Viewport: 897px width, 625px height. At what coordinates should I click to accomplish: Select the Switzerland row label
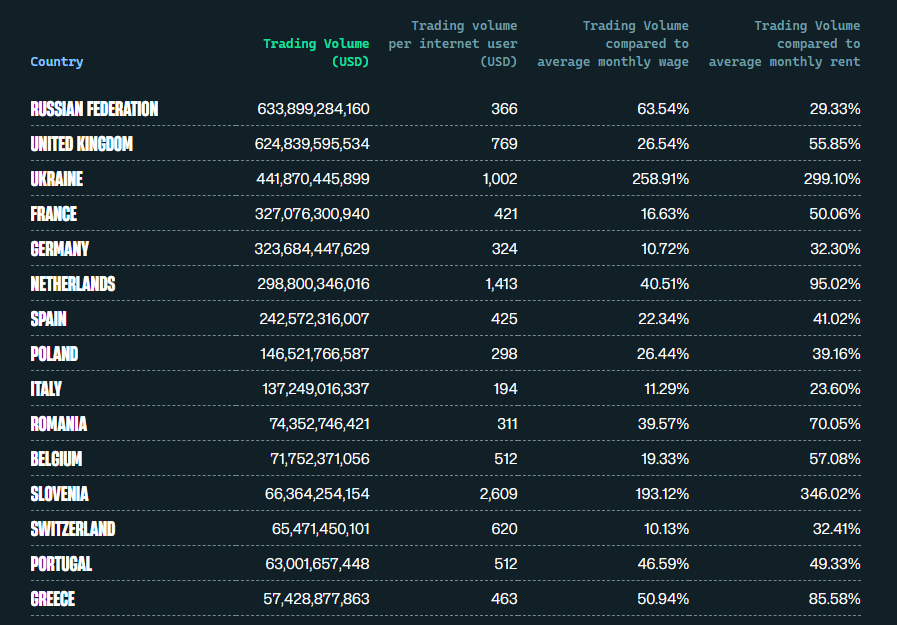[x=73, y=529]
